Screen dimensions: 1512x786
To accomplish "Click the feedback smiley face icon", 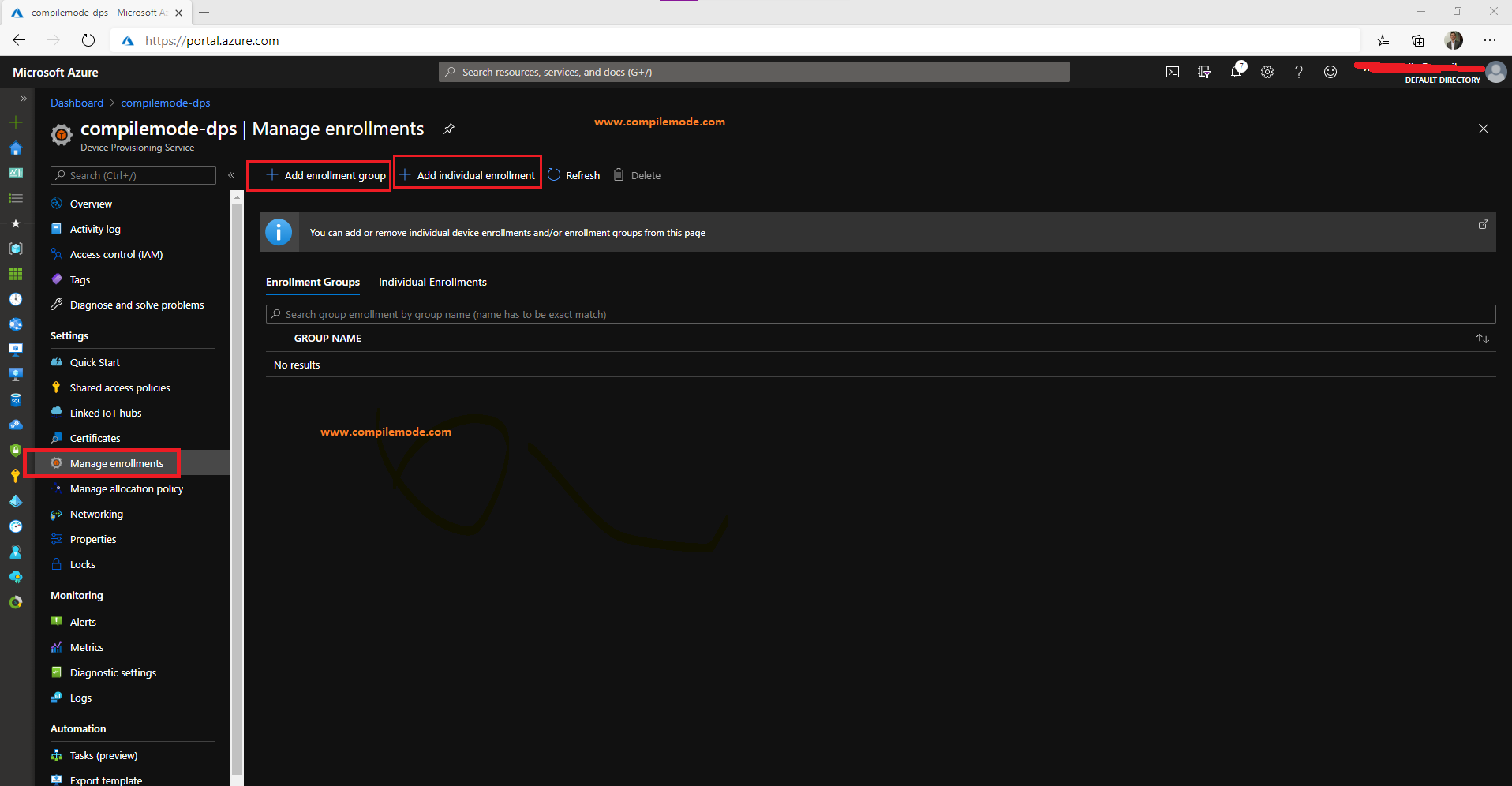I will click(x=1330, y=72).
